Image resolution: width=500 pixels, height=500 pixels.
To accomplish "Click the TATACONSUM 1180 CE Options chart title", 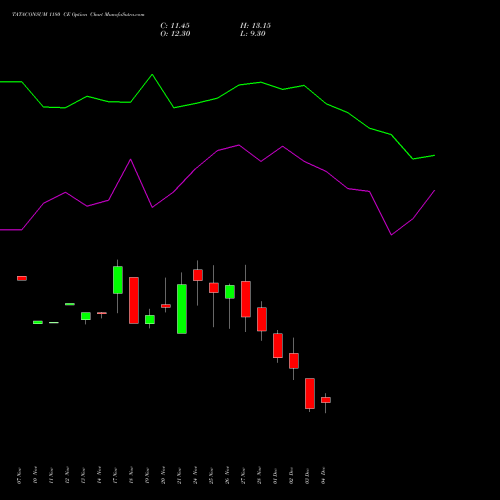I will (78, 15).
